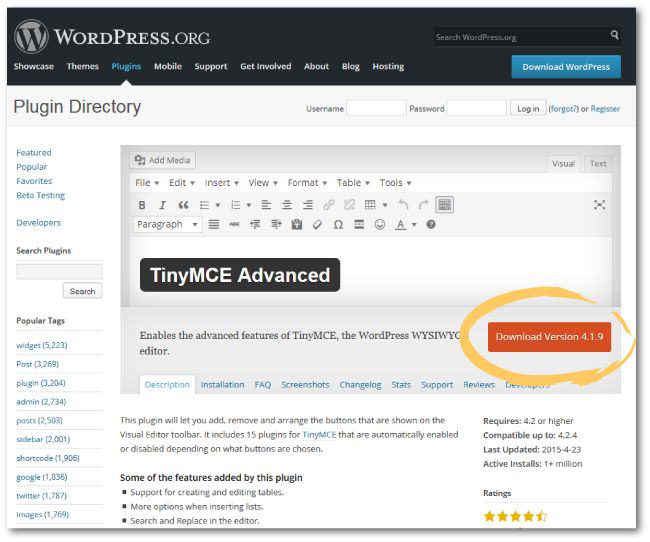The image size is (650, 542).
Task: Open the Register link
Action: [605, 109]
